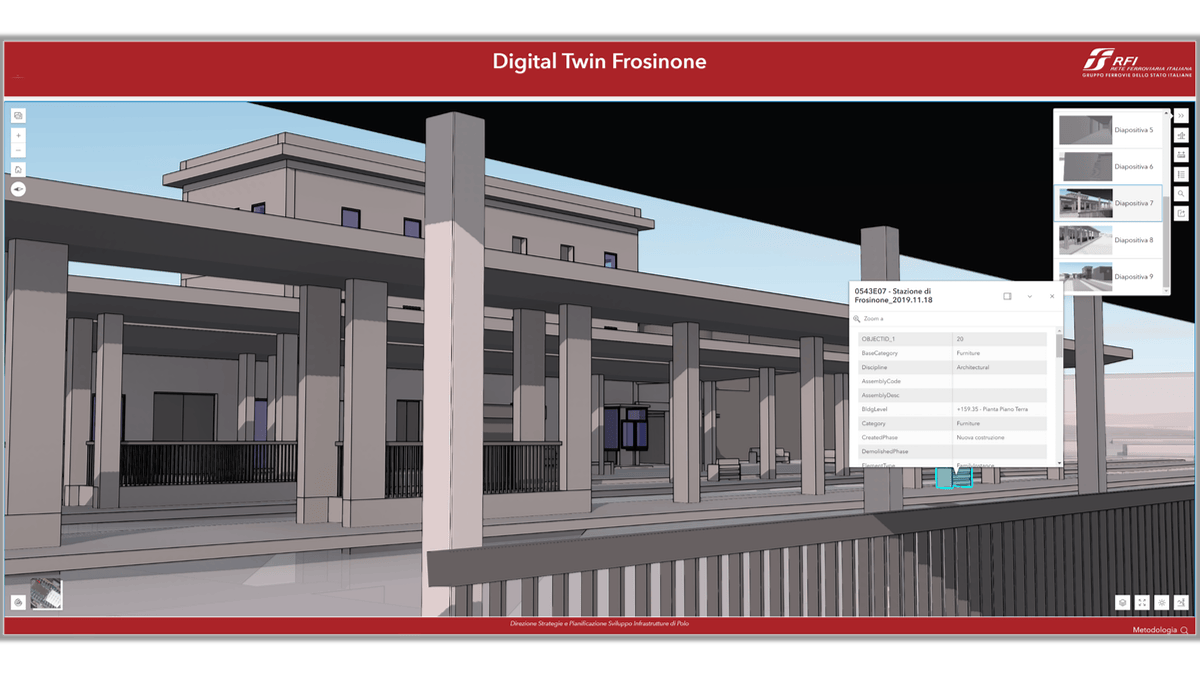Open the slice tool on the right toolbar
Image resolution: width=1200 pixels, height=675 pixels.
1181,136
